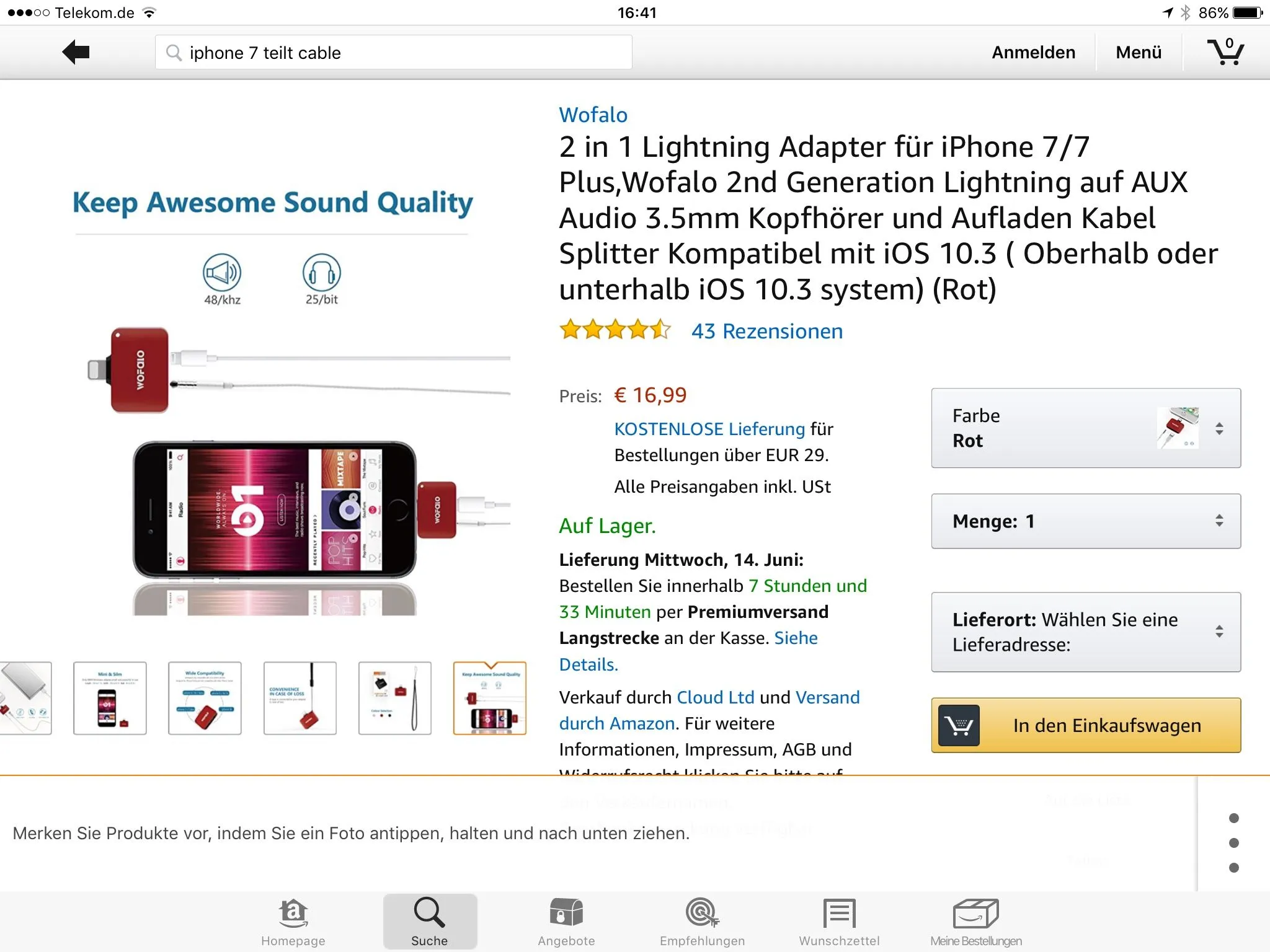Tap the search field with iphone 7 query
1270x952 pixels.
point(393,53)
